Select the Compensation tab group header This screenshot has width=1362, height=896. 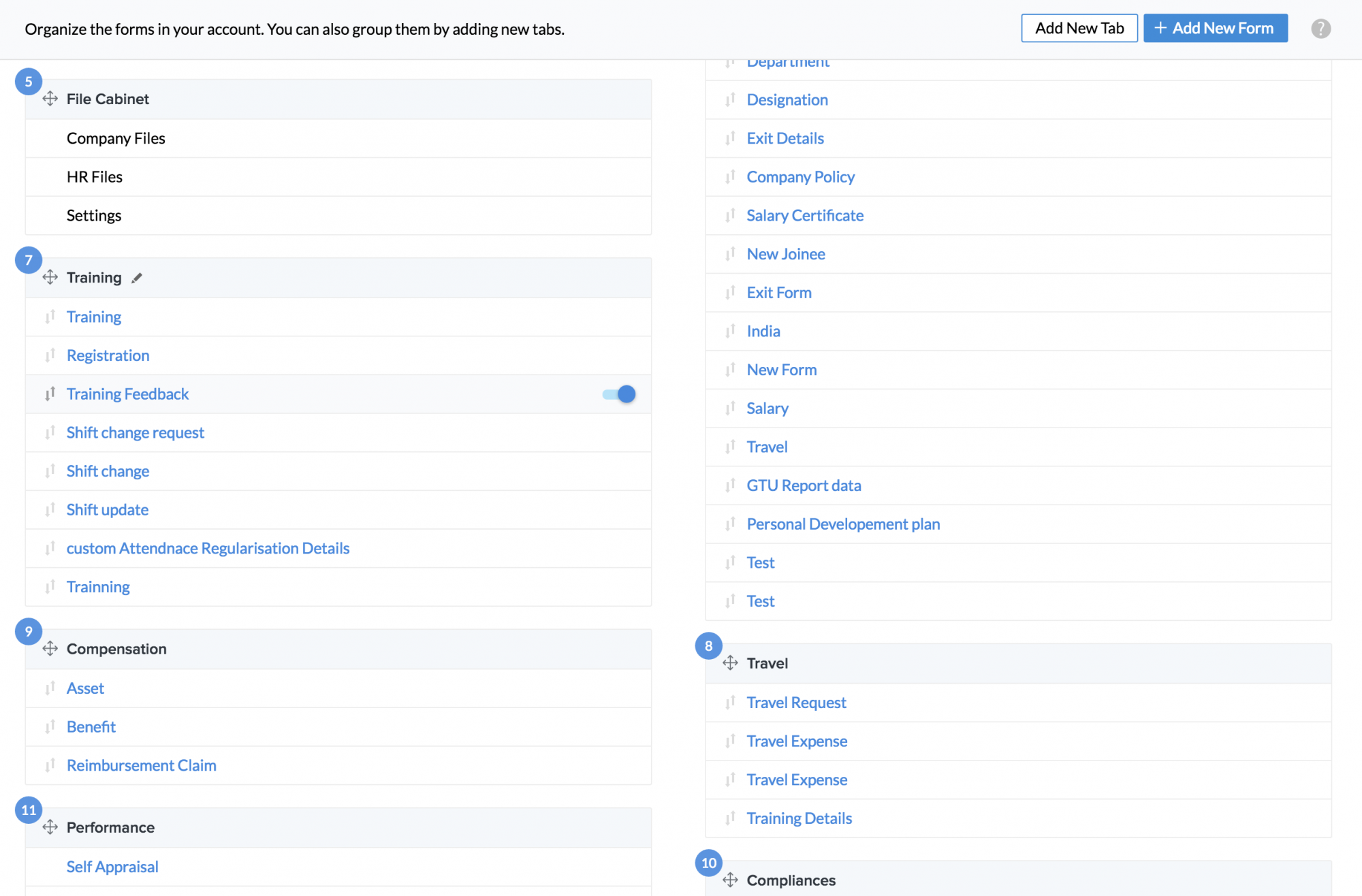point(116,649)
